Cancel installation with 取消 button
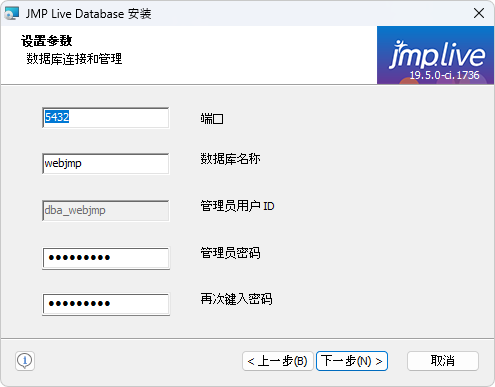The image size is (495, 387). [443, 361]
